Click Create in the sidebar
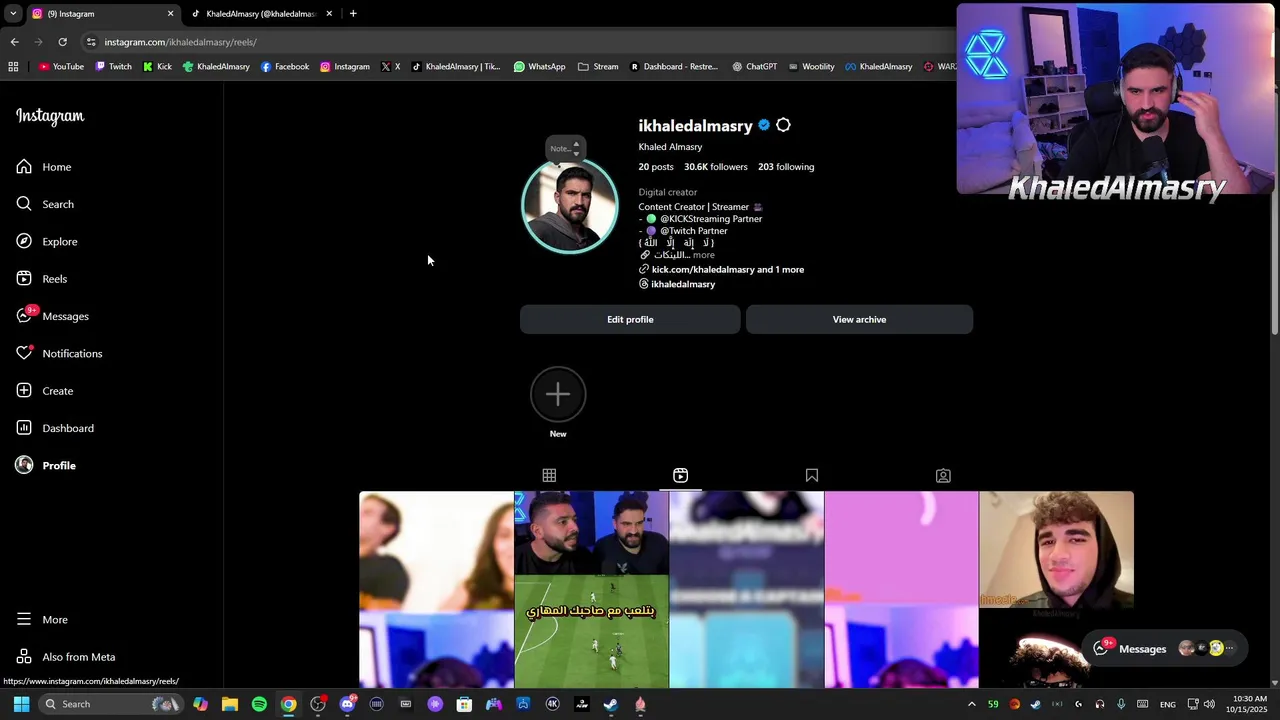 click(45, 391)
